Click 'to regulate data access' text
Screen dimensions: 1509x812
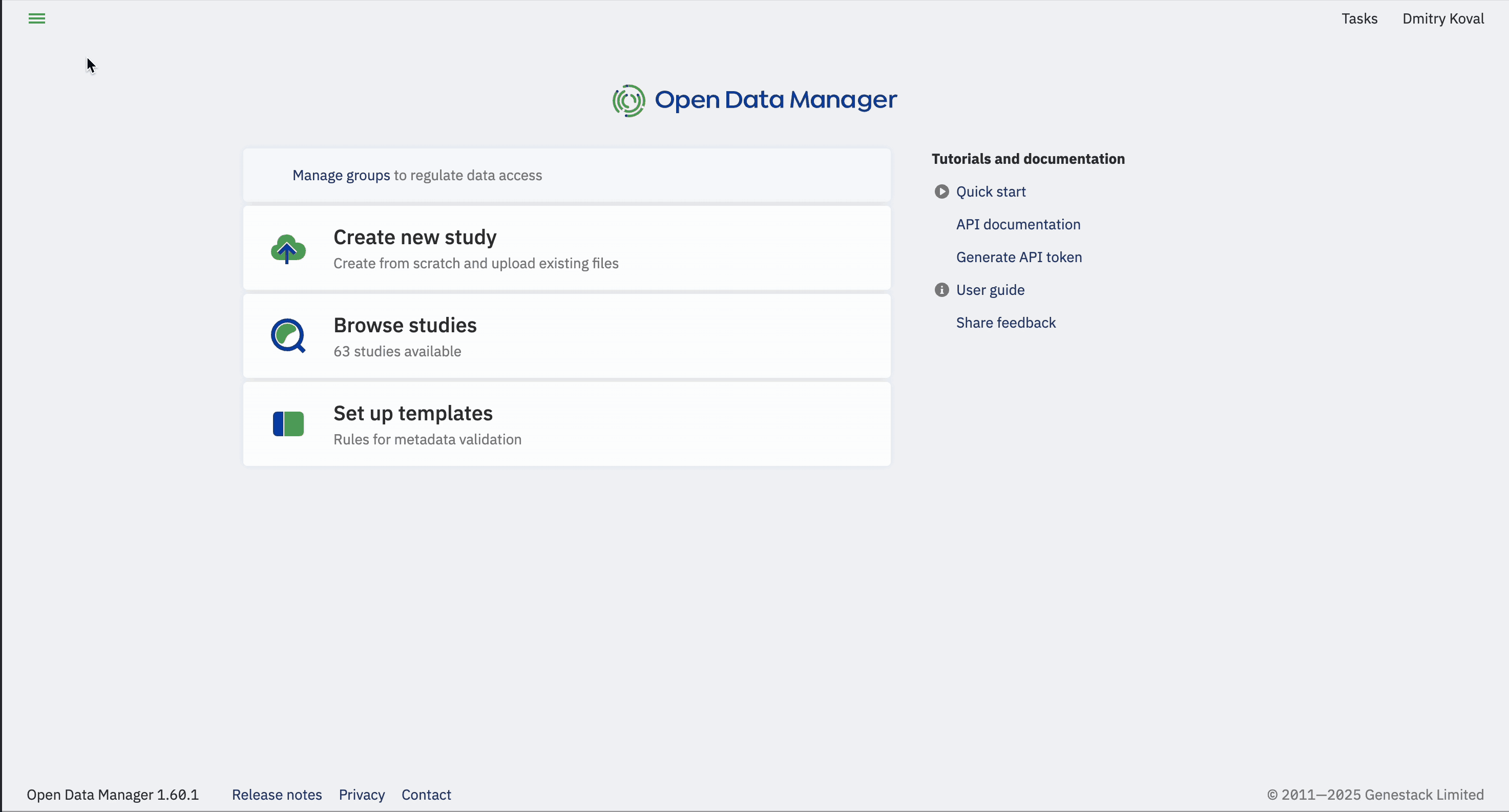point(468,175)
